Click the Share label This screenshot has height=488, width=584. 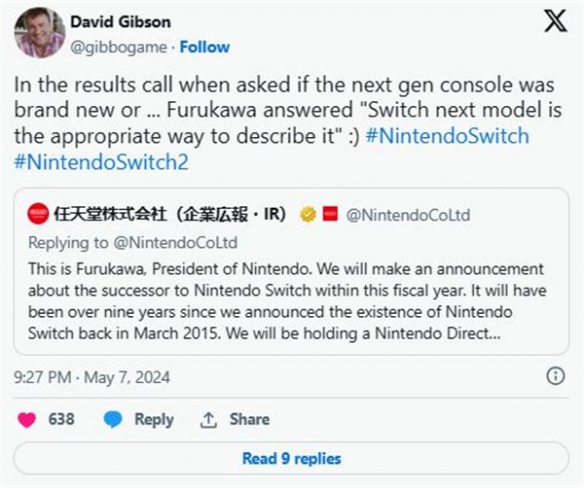pyautogui.click(x=250, y=419)
